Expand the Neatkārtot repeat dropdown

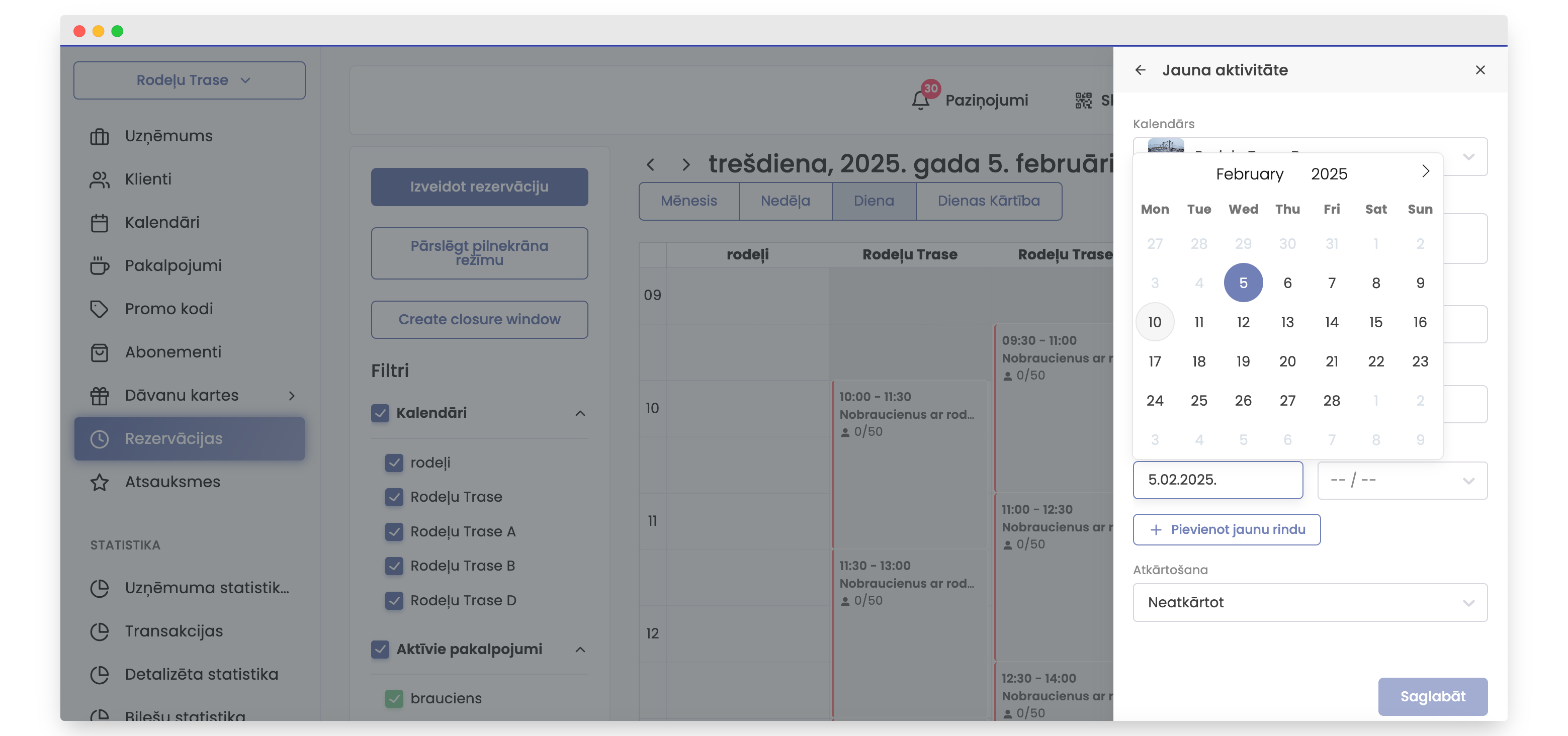(1310, 602)
